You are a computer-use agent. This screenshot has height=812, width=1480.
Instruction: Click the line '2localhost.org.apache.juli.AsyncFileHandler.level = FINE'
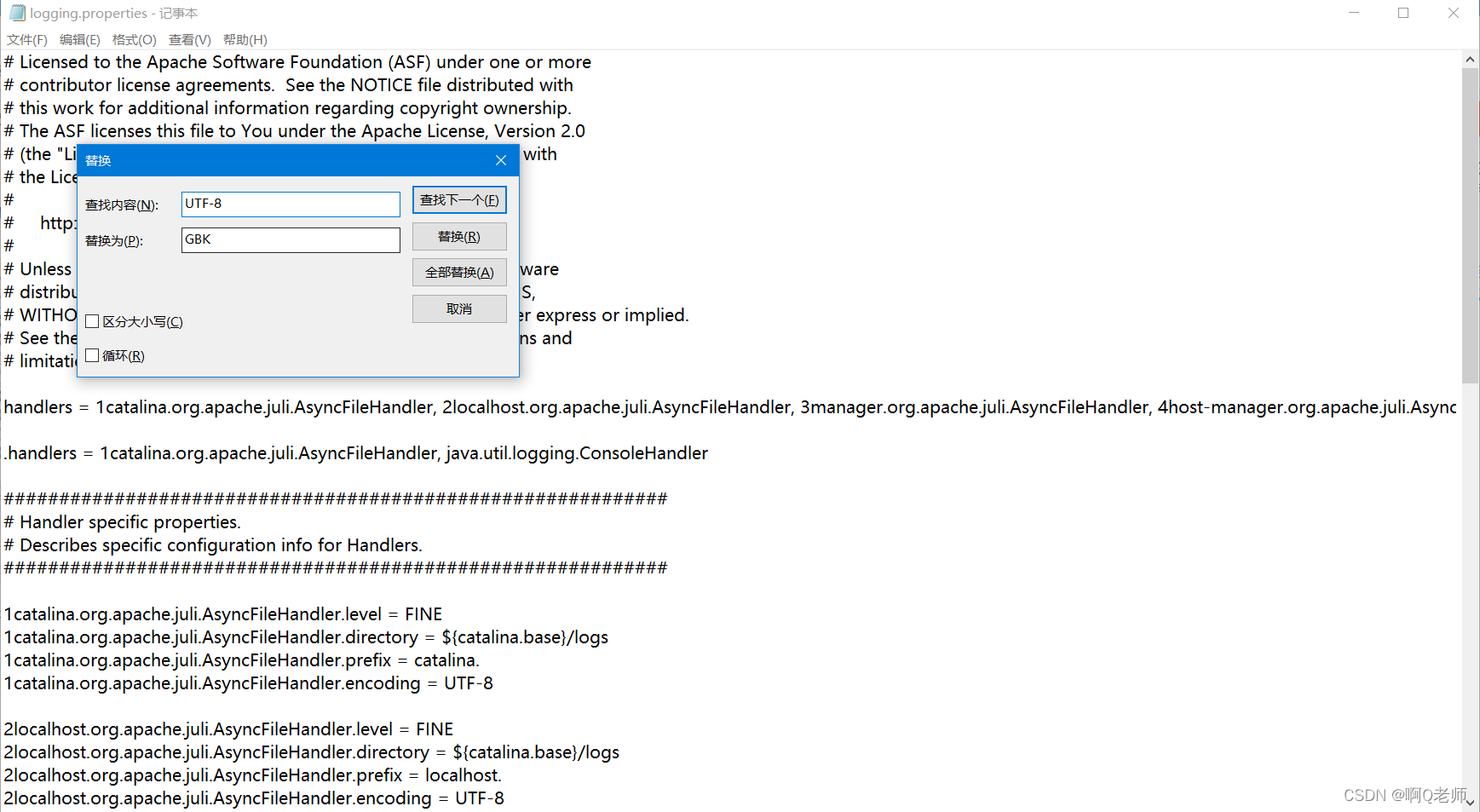tap(228, 729)
